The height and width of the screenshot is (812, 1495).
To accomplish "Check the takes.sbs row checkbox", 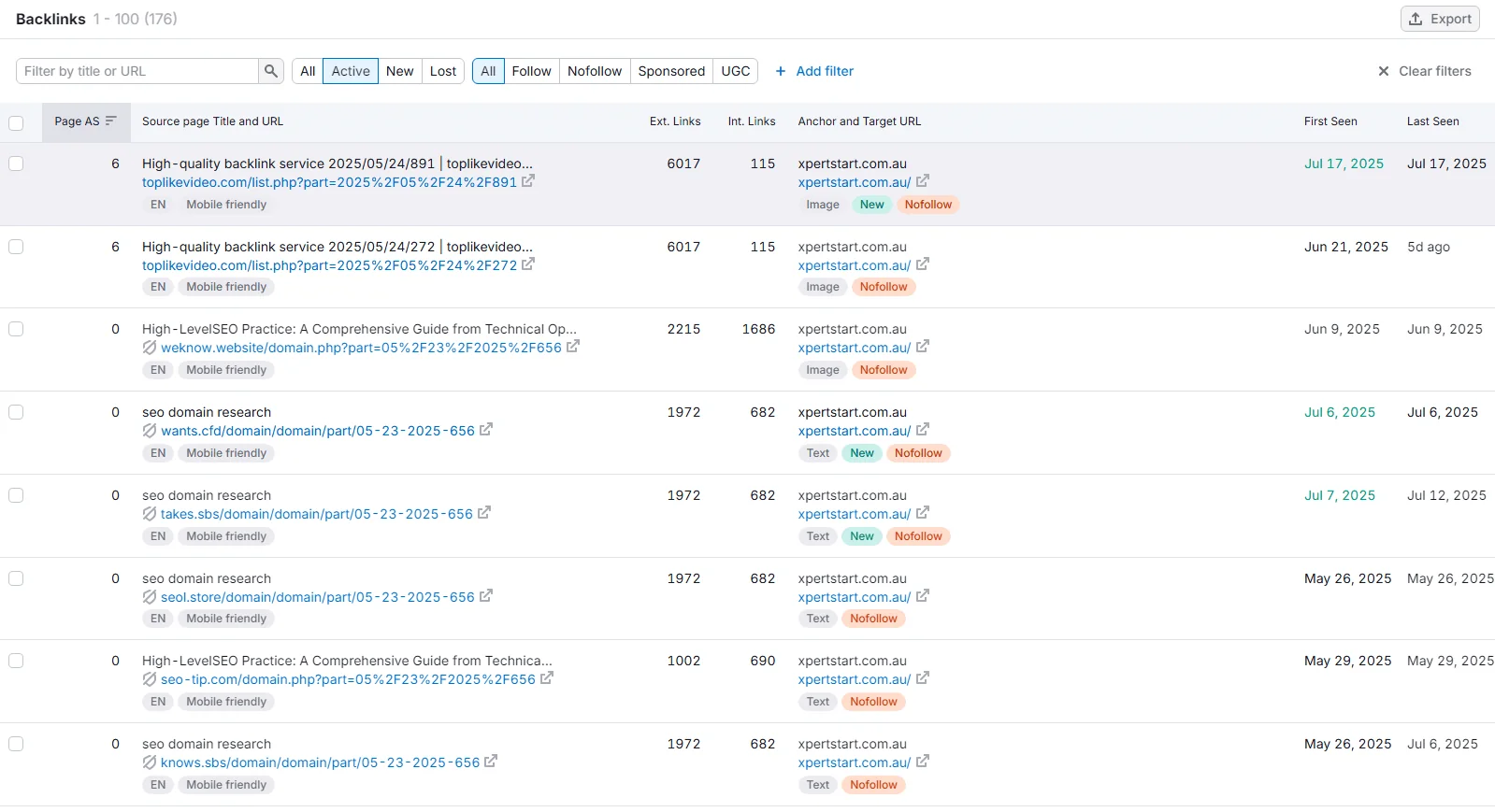I will (16, 495).
